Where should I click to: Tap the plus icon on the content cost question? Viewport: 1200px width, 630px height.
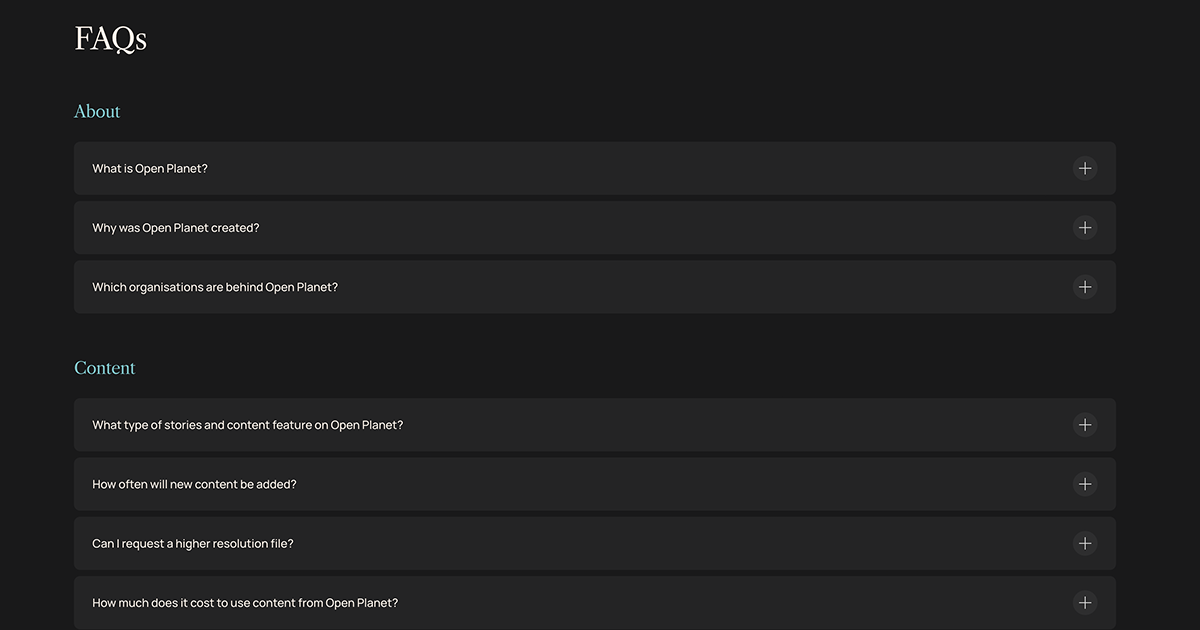[x=1085, y=603]
